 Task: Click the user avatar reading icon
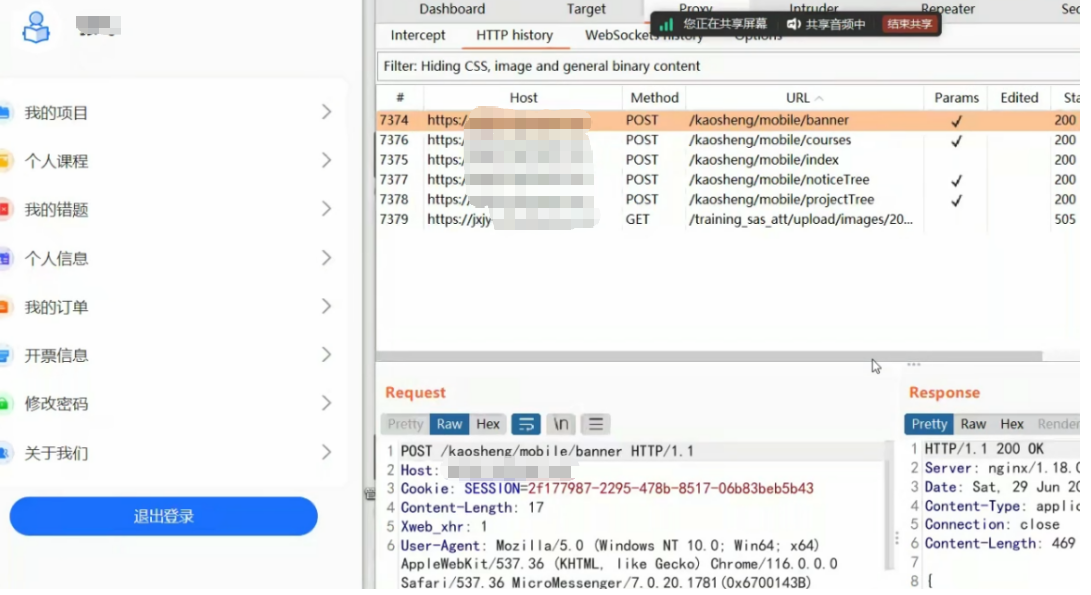pyautogui.click(x=36, y=27)
